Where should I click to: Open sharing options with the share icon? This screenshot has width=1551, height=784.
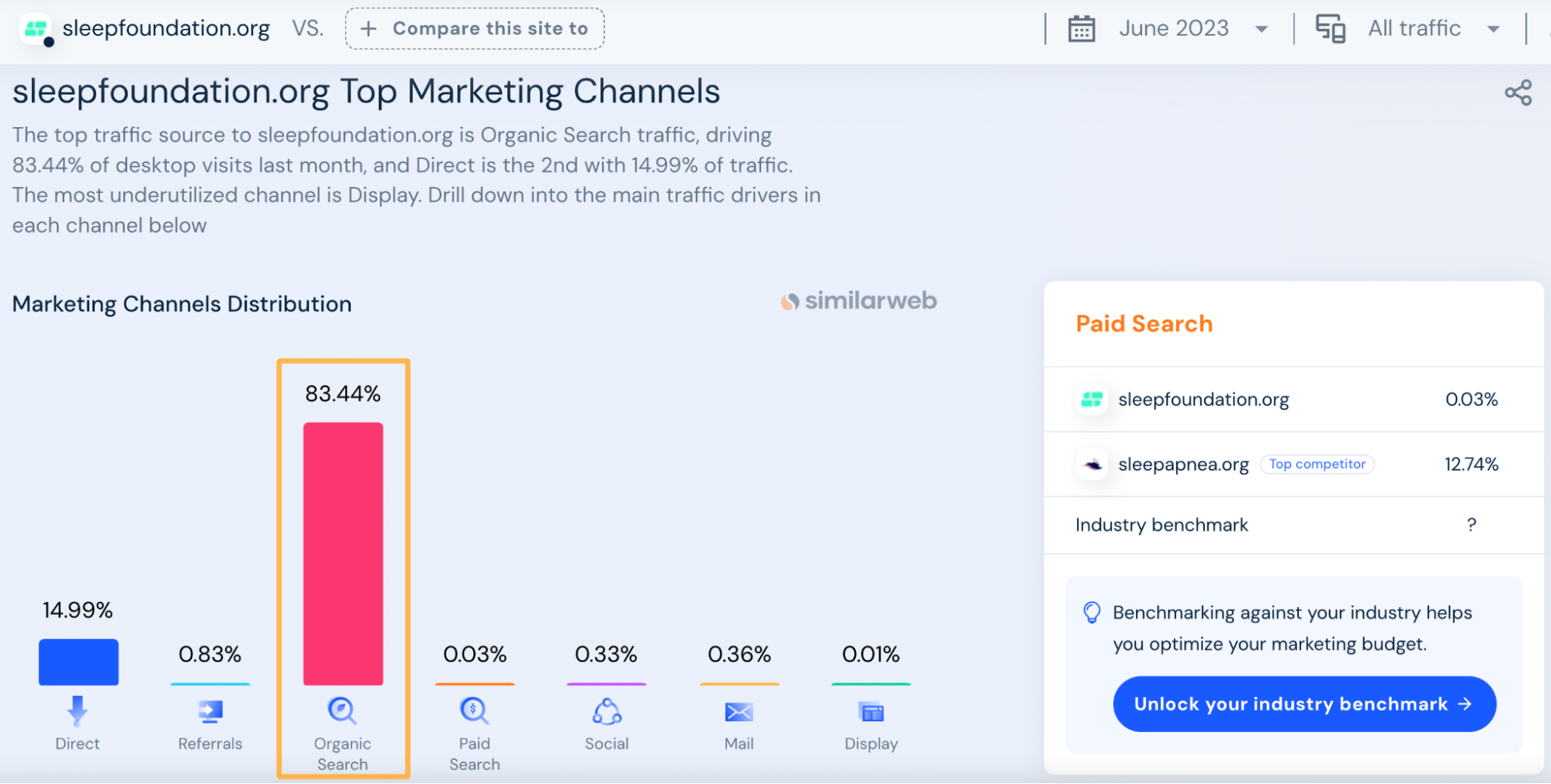click(x=1518, y=92)
